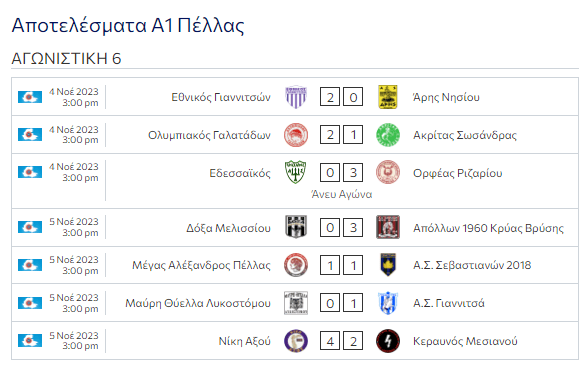Click the league flag icon in the first row
The width and height of the screenshot is (587, 380).
30,97
